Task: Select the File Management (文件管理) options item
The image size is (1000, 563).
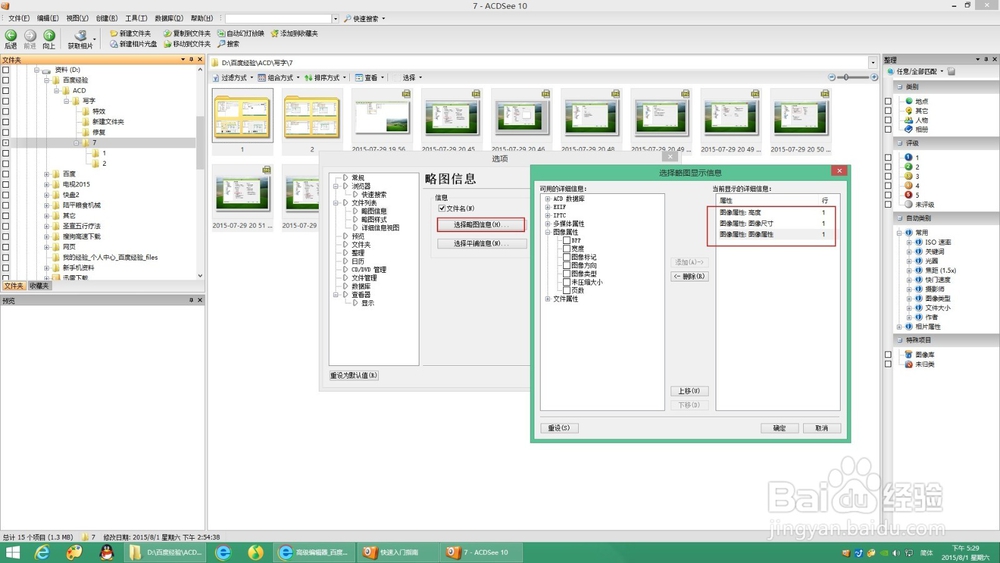Action: point(364,278)
